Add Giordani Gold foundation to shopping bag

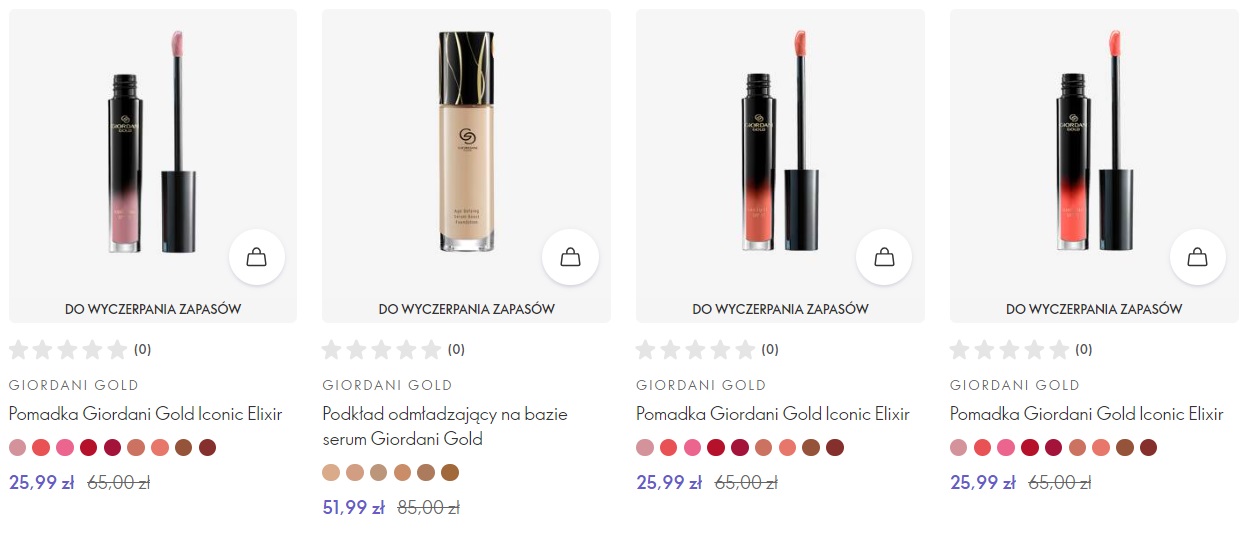[571, 257]
